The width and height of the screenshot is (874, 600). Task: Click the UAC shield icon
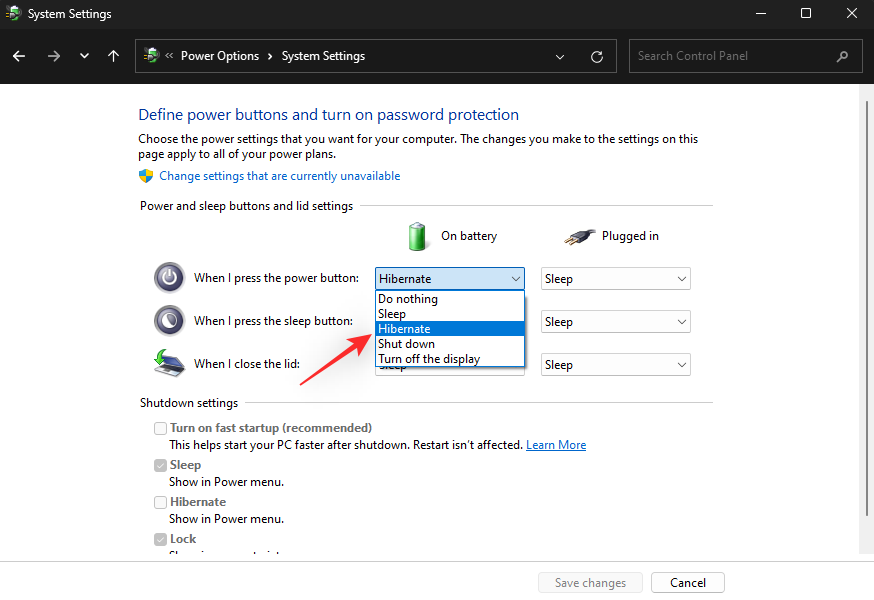pyautogui.click(x=146, y=176)
